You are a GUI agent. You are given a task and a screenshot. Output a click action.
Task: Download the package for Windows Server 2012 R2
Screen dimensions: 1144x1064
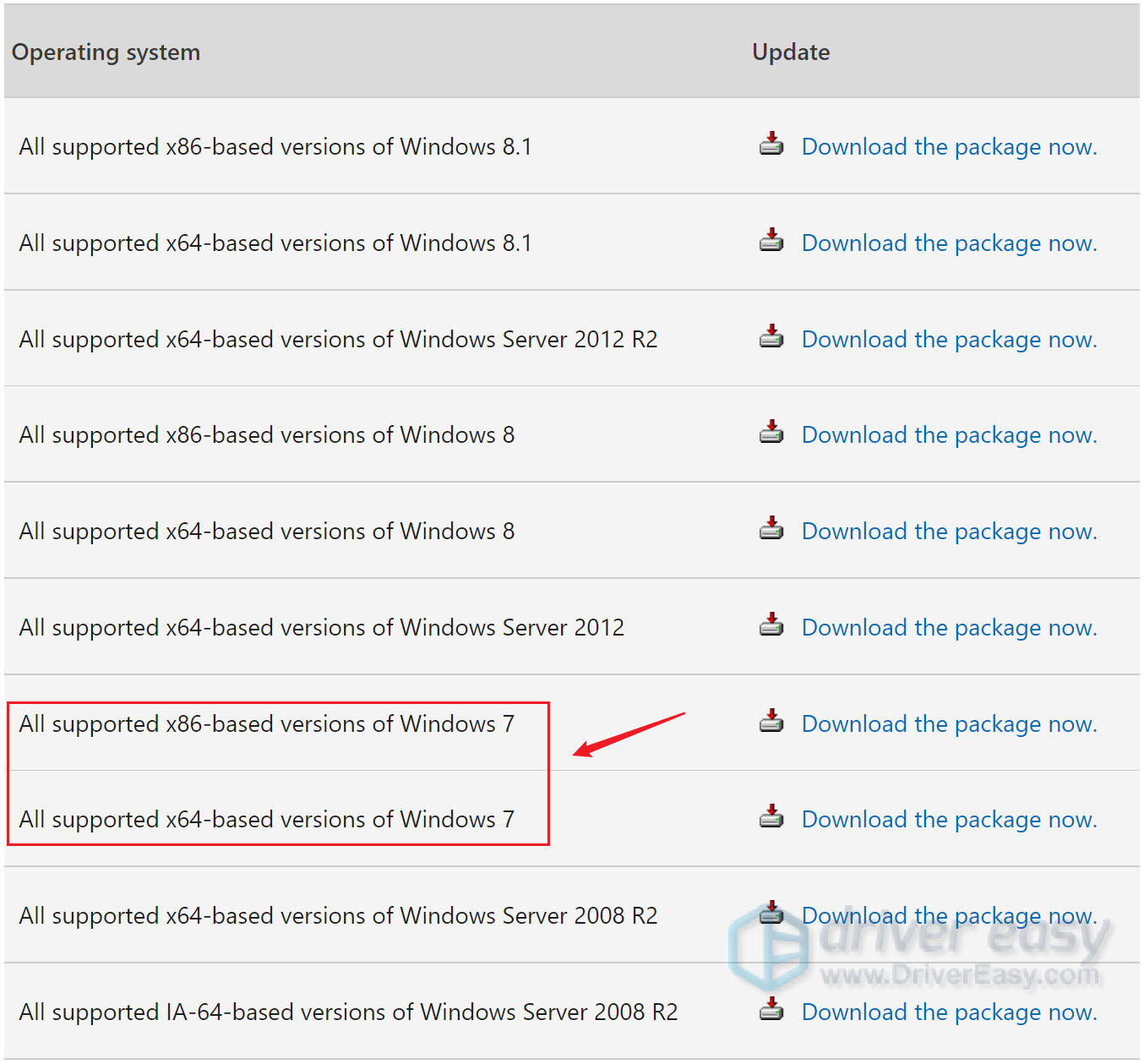coord(948,339)
